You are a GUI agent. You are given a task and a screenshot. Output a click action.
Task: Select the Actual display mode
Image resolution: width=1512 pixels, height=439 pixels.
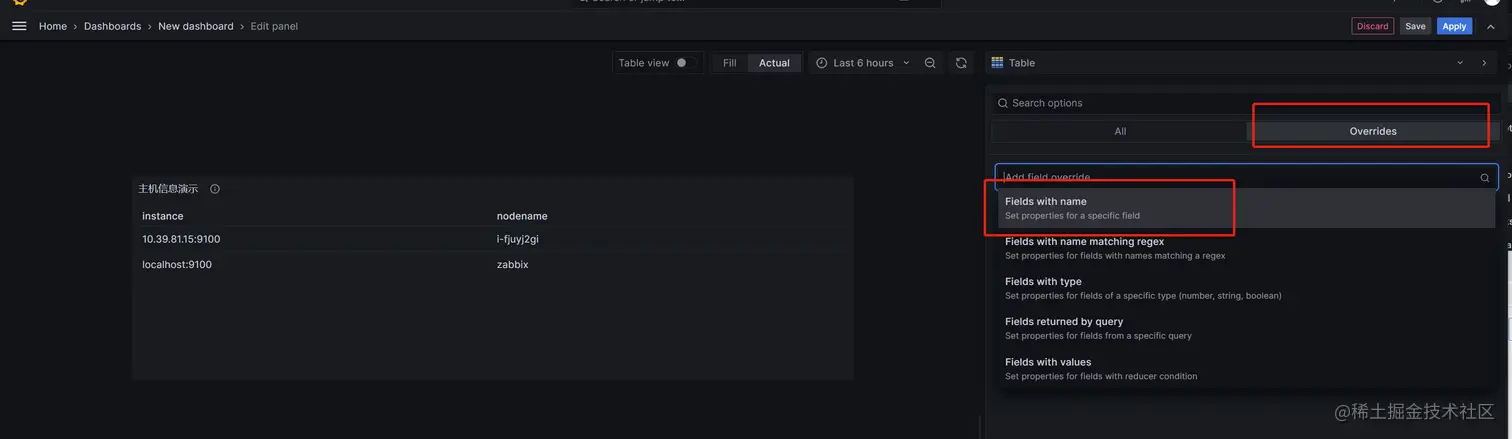pos(774,63)
